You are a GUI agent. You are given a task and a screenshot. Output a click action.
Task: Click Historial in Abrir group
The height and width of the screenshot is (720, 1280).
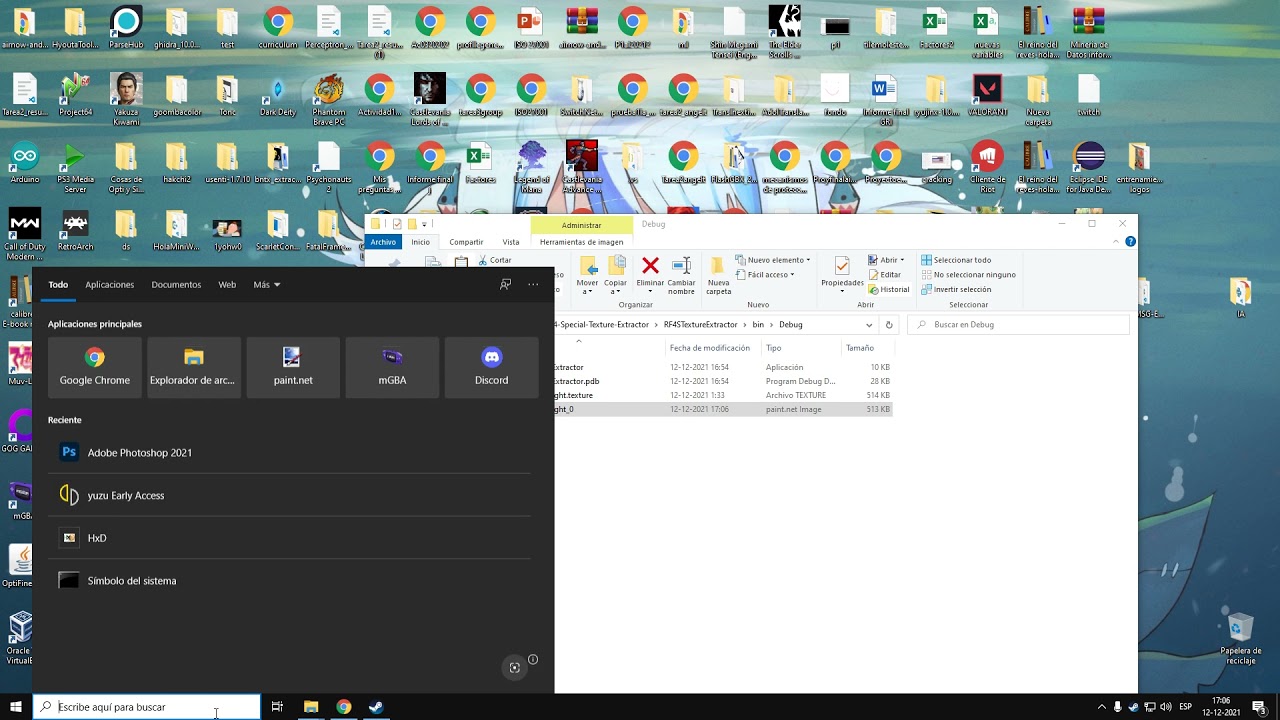pyautogui.click(x=888, y=289)
